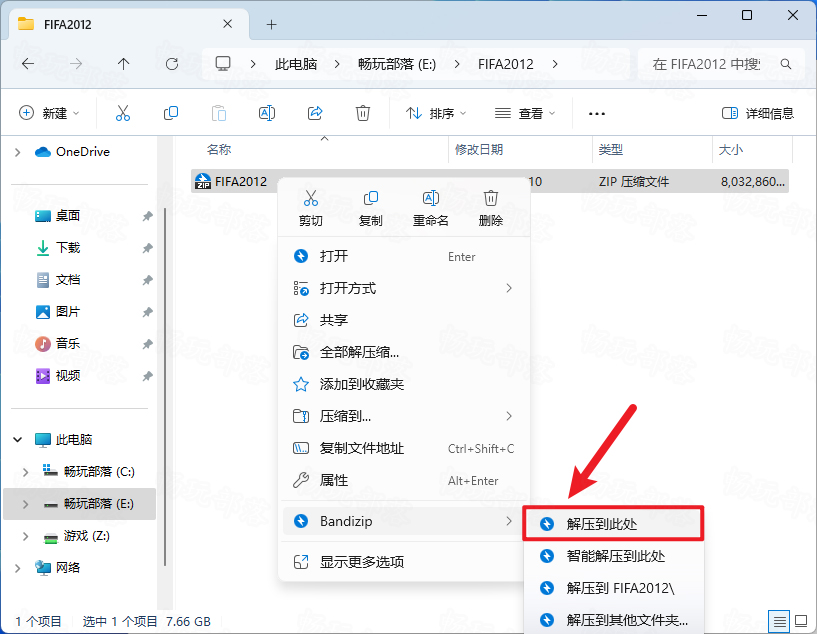This screenshot has width=817, height=634.
Task: Click 复制文件地址 menu entry
Action: [x=404, y=448]
